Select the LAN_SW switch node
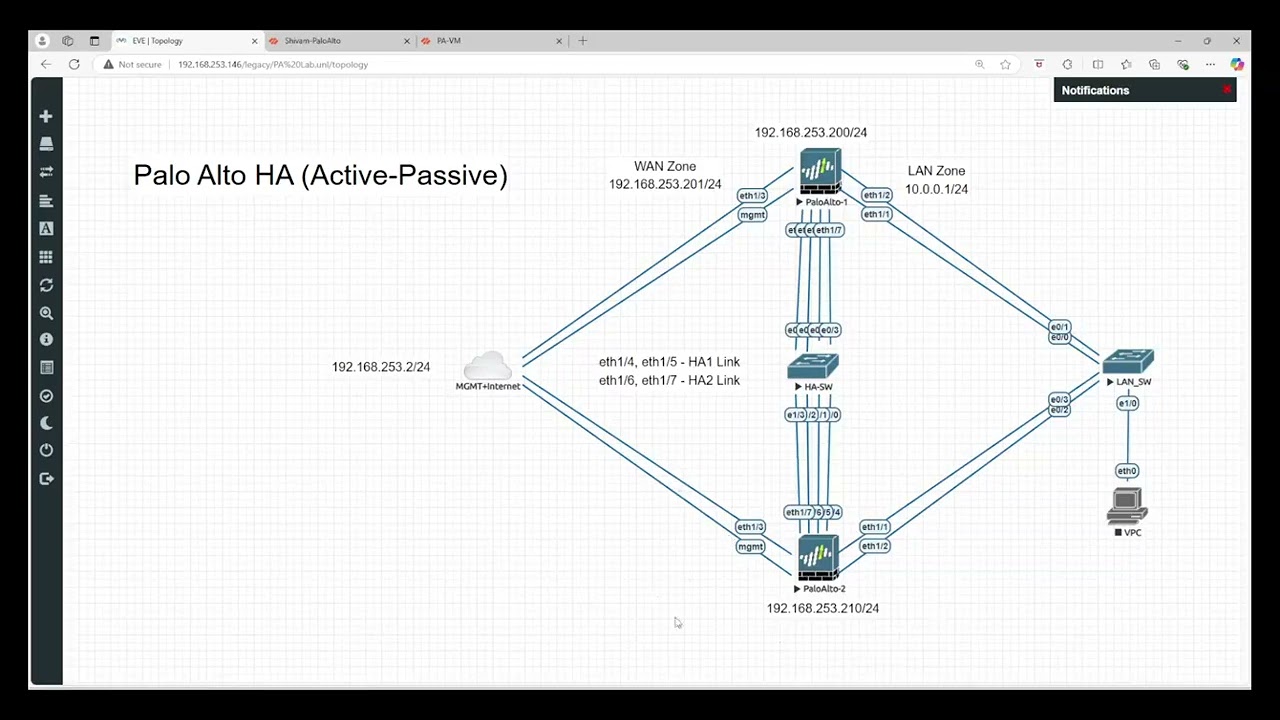 tap(1128, 362)
